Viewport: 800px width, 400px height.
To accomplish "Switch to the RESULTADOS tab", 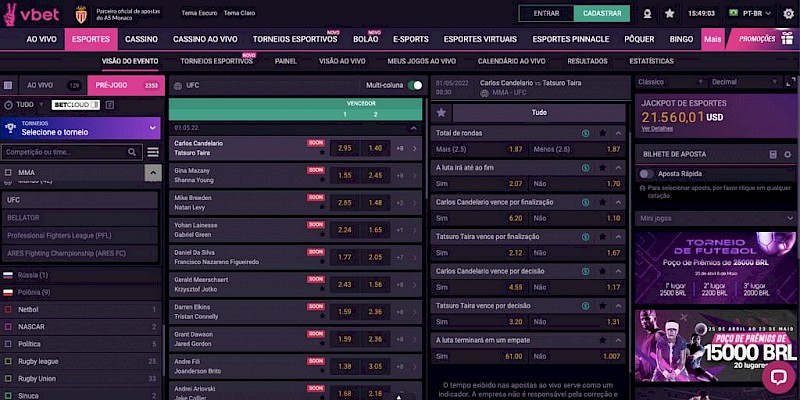I will (587, 61).
